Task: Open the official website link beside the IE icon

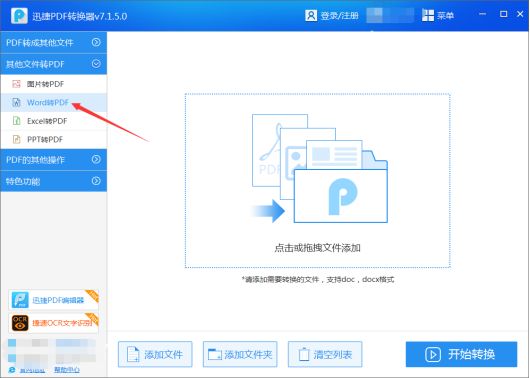Action: pos(32,371)
